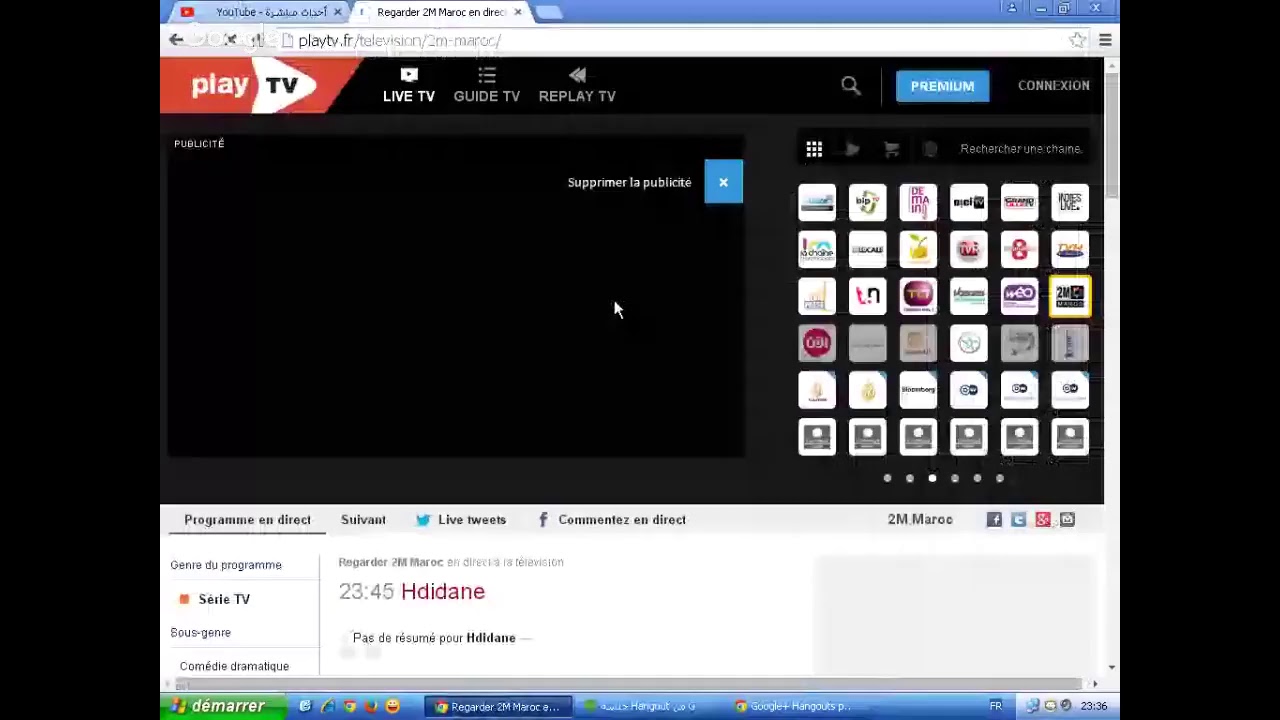Open new browser tab button
This screenshot has height=720, width=1280.
coord(548,12)
